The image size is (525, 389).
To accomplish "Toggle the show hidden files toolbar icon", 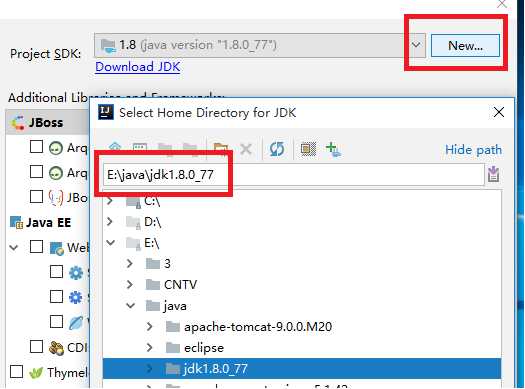I will click(x=308, y=149).
